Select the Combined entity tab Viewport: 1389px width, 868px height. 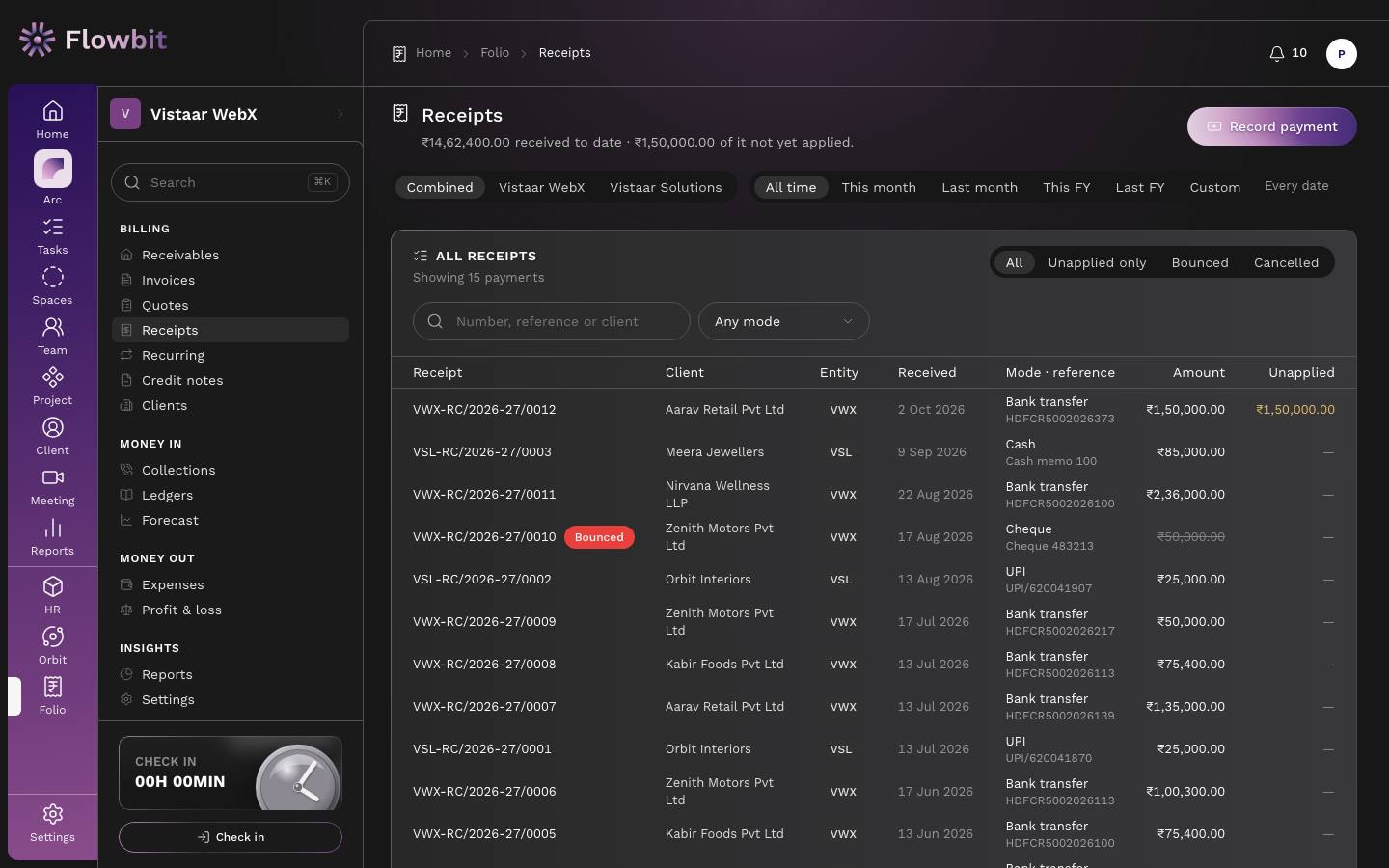click(440, 187)
